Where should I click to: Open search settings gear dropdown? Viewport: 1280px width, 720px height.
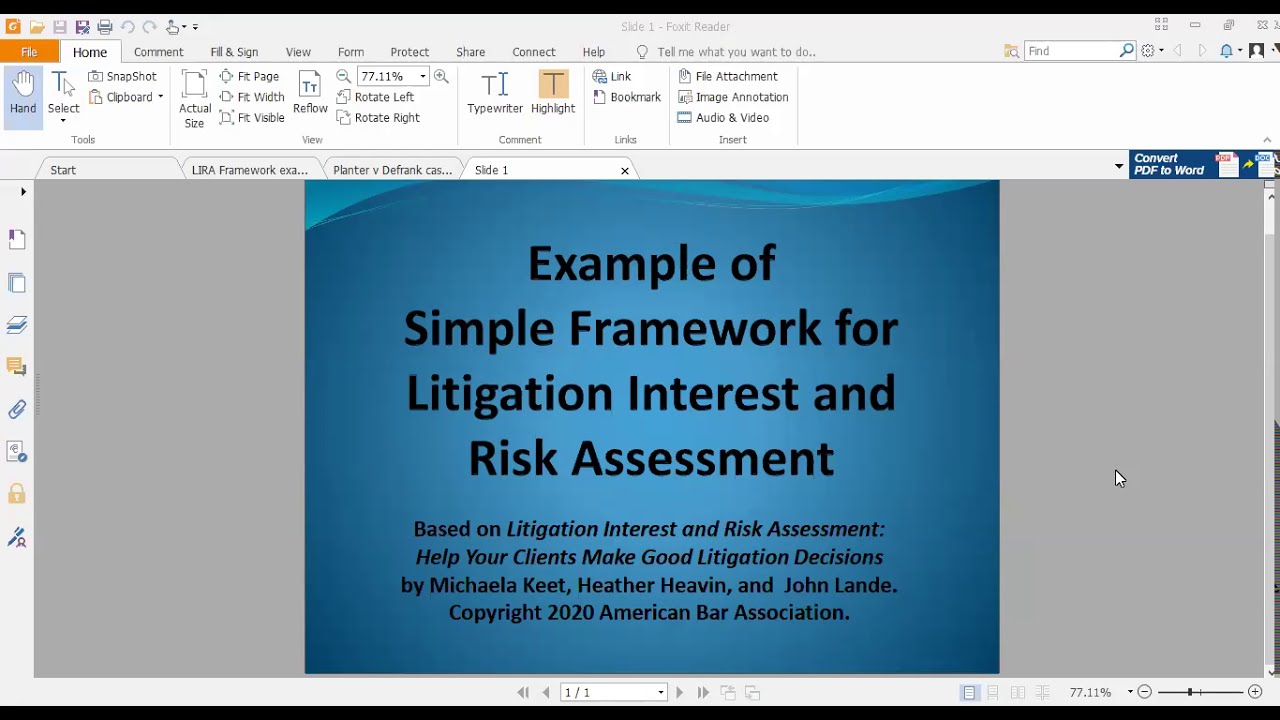(1152, 51)
